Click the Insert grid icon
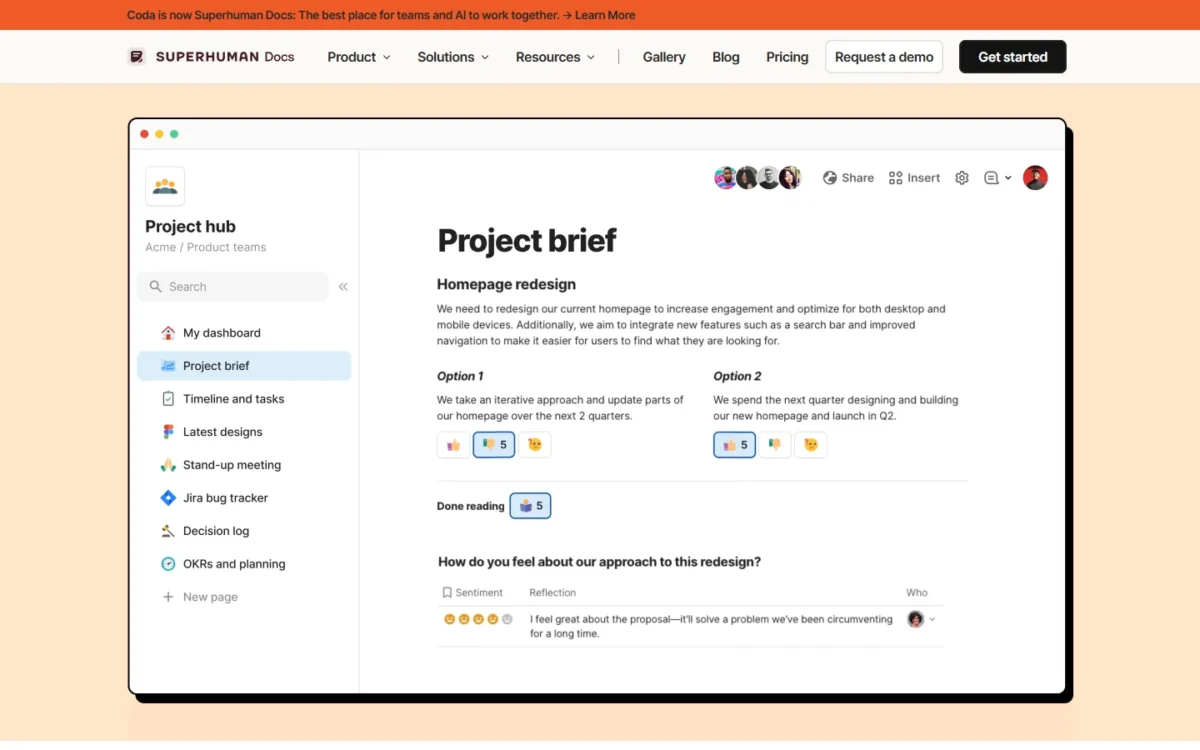The width and height of the screenshot is (1200, 750). point(896,178)
